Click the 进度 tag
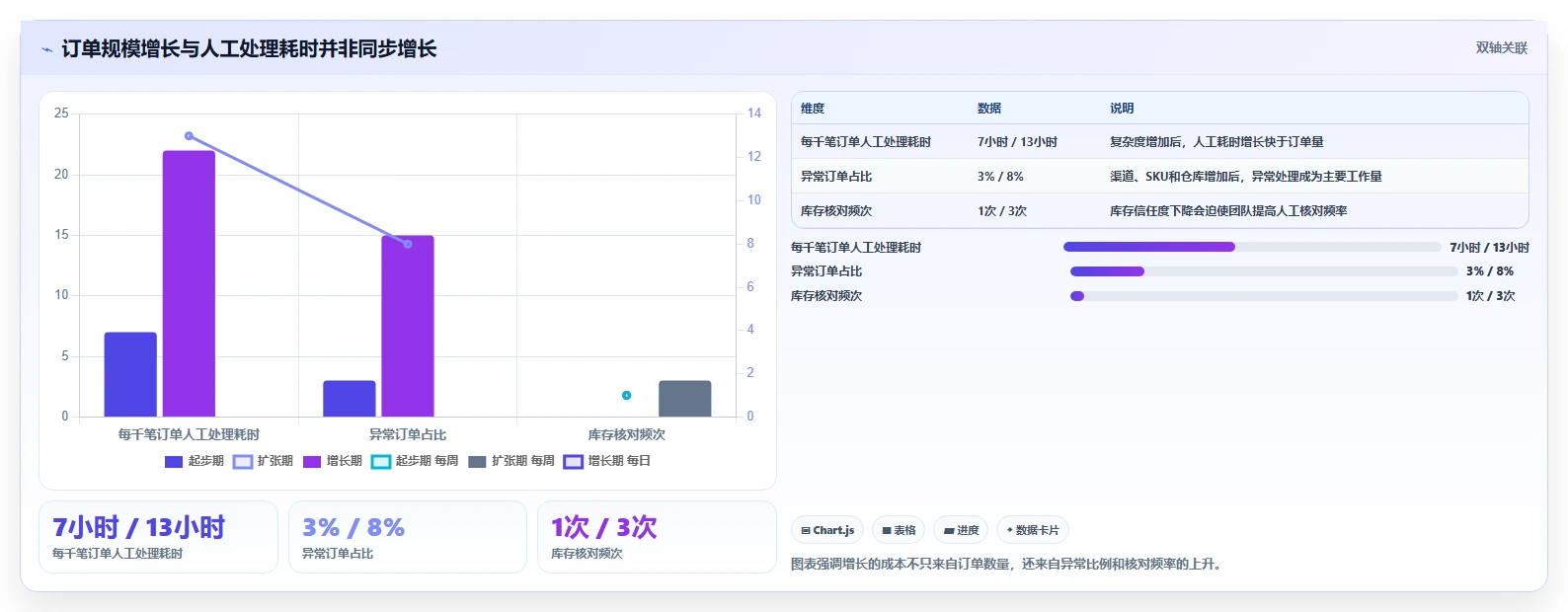This screenshot has height=612, width=1568. (961, 530)
